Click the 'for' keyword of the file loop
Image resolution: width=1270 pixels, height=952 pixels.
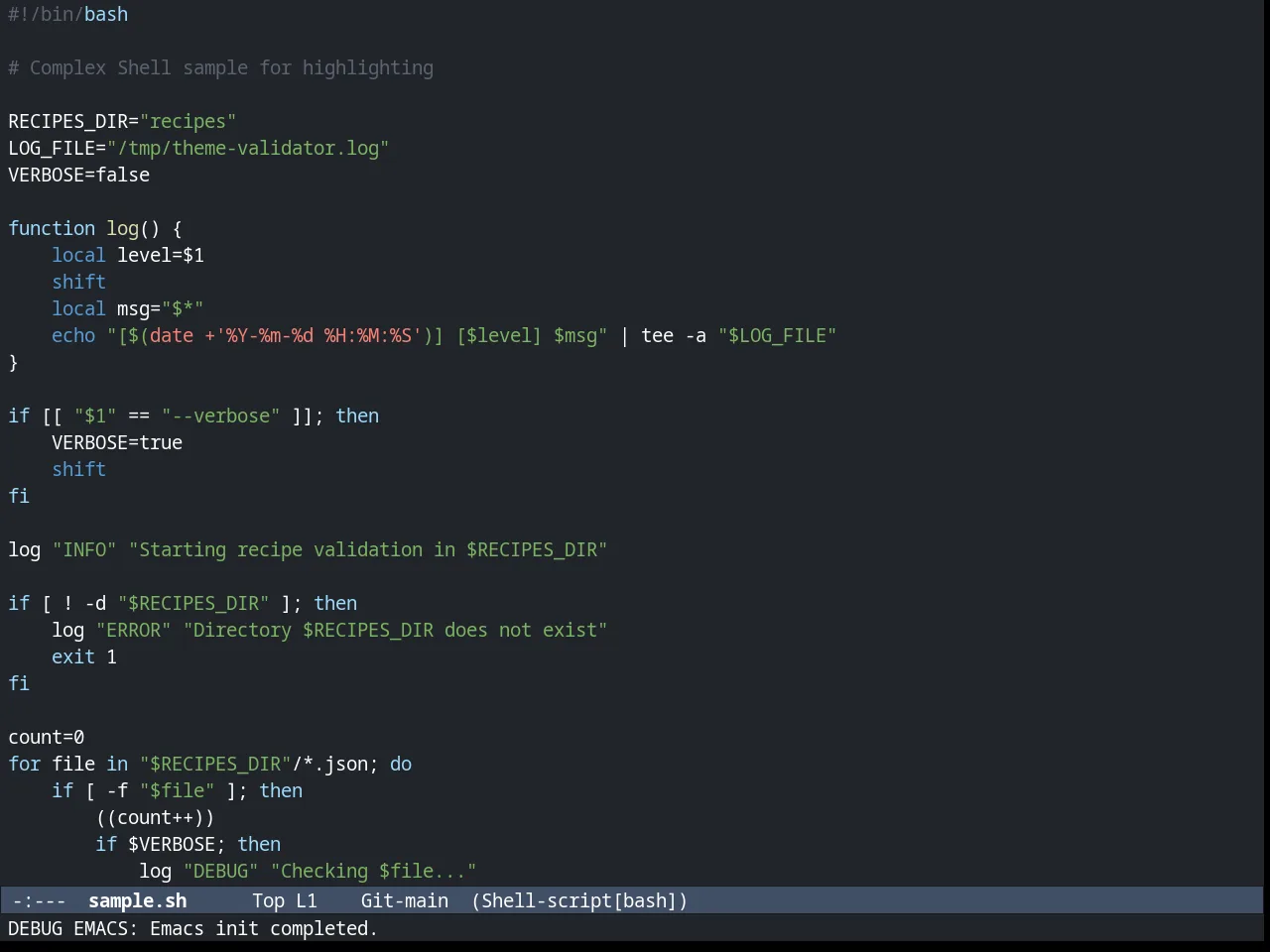coord(25,764)
